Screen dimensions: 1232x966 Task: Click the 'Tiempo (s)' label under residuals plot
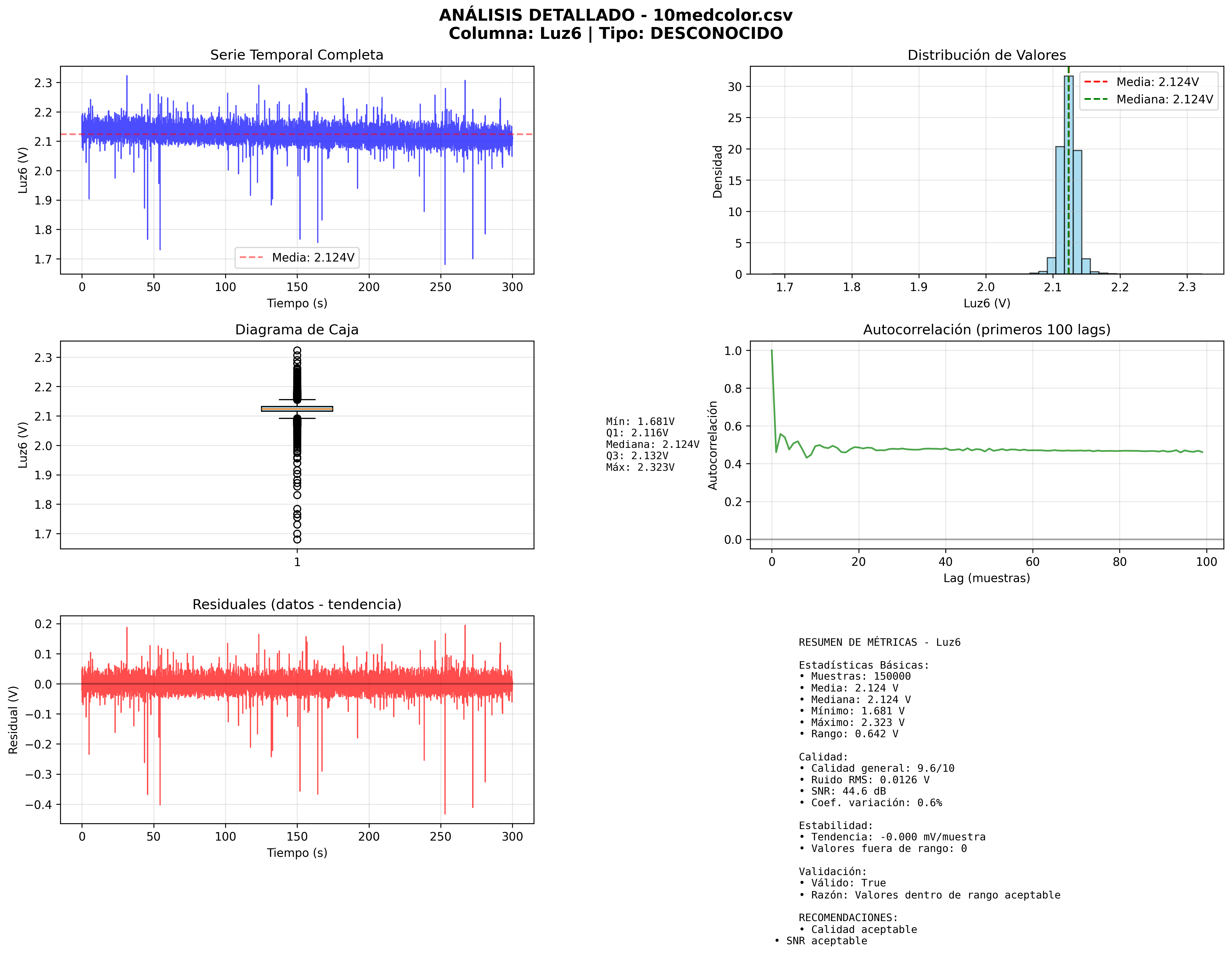296,852
